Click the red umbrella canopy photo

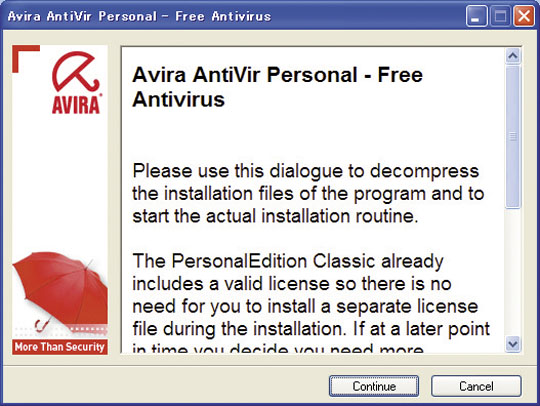coord(60,288)
